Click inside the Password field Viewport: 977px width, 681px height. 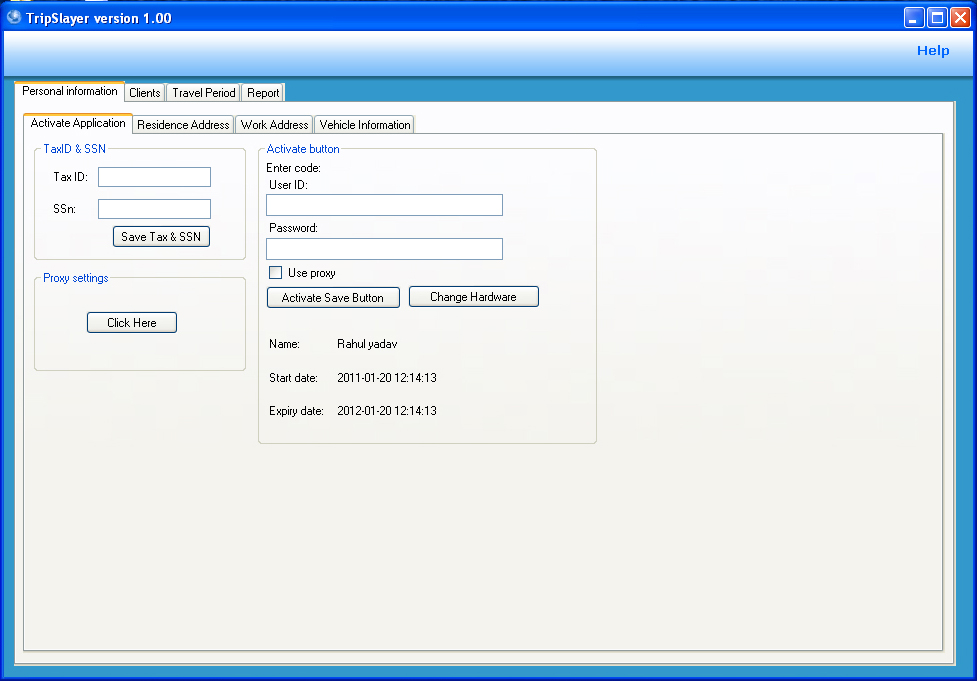pyautogui.click(x=384, y=249)
